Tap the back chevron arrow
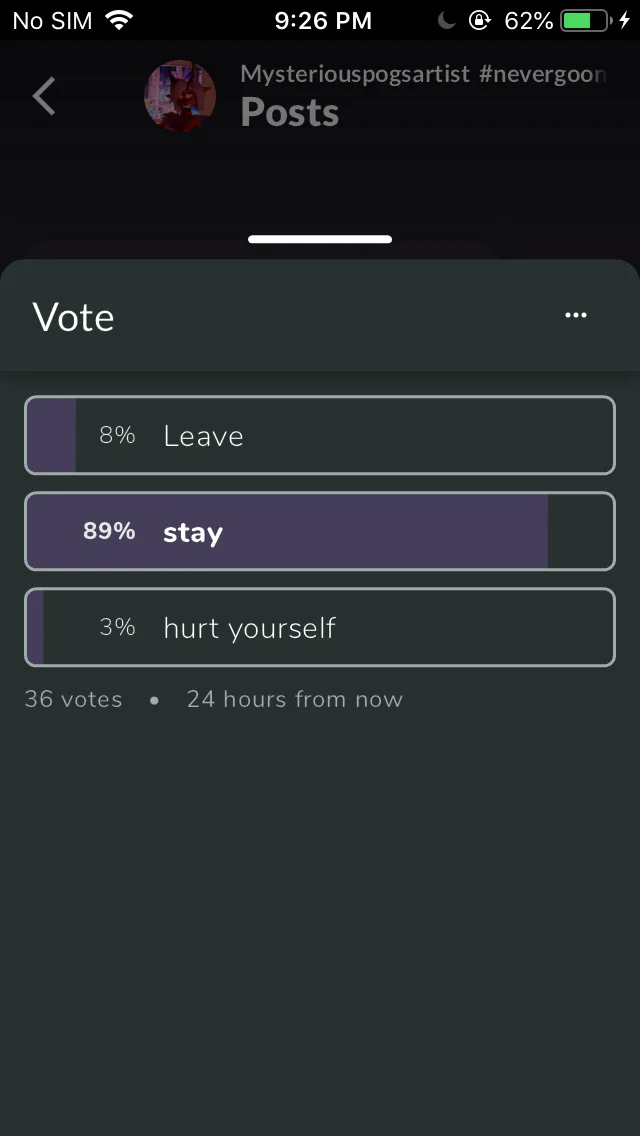This screenshot has height=1136, width=640. pyautogui.click(x=44, y=97)
